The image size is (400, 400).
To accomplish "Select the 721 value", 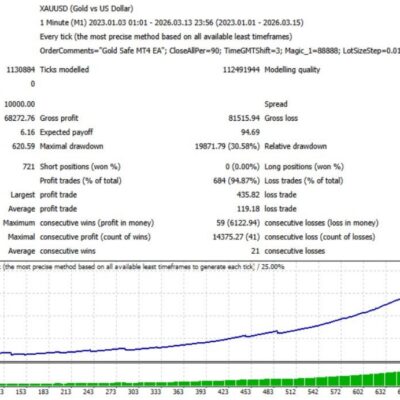I will pos(29,166).
